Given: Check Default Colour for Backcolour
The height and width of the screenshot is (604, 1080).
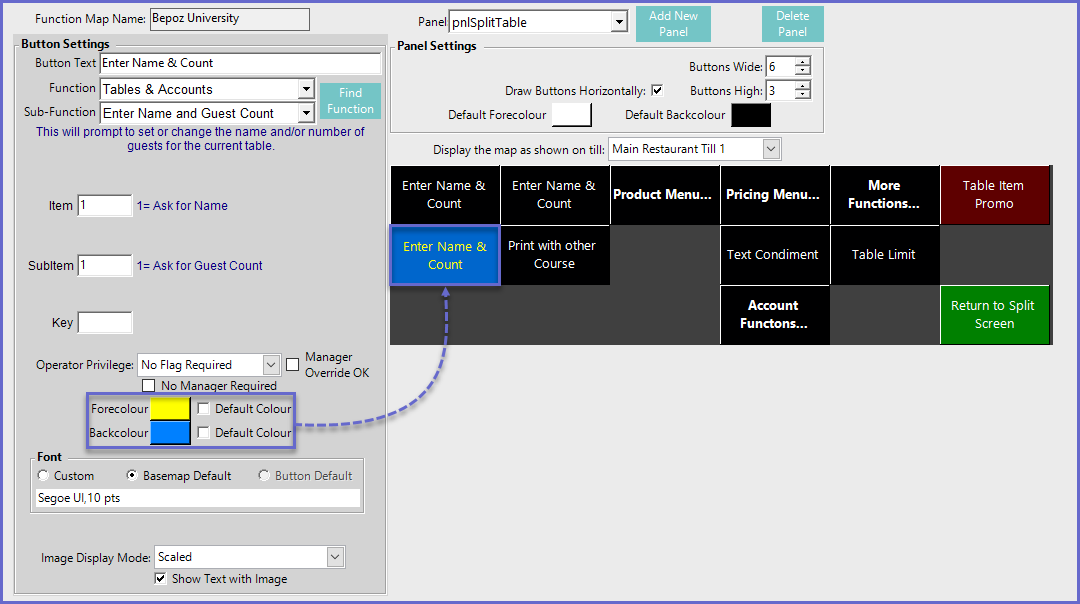Looking at the screenshot, I should coord(203,433).
